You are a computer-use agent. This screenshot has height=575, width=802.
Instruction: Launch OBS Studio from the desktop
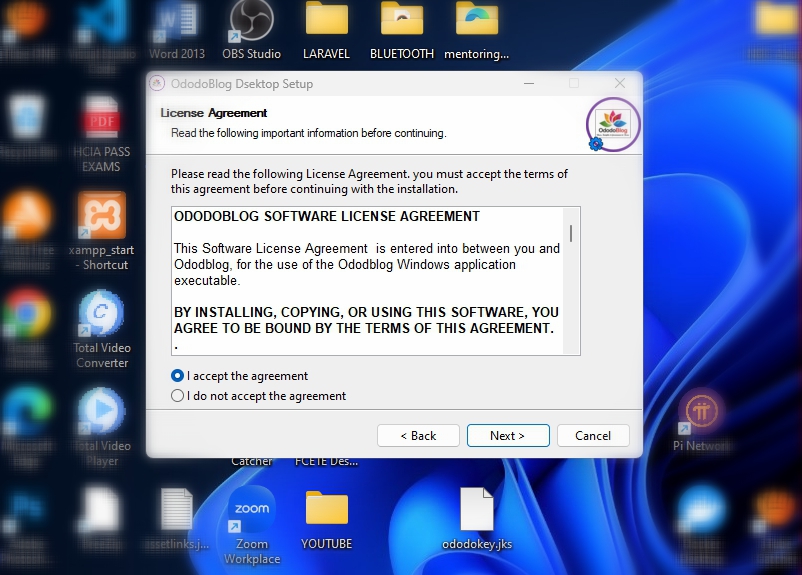click(251, 26)
